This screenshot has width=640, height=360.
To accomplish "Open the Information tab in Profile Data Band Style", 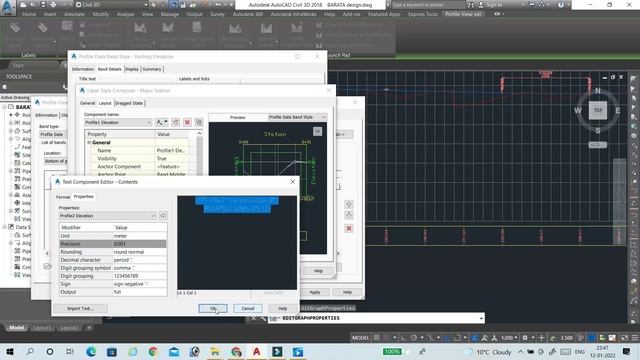I will 83,69.
